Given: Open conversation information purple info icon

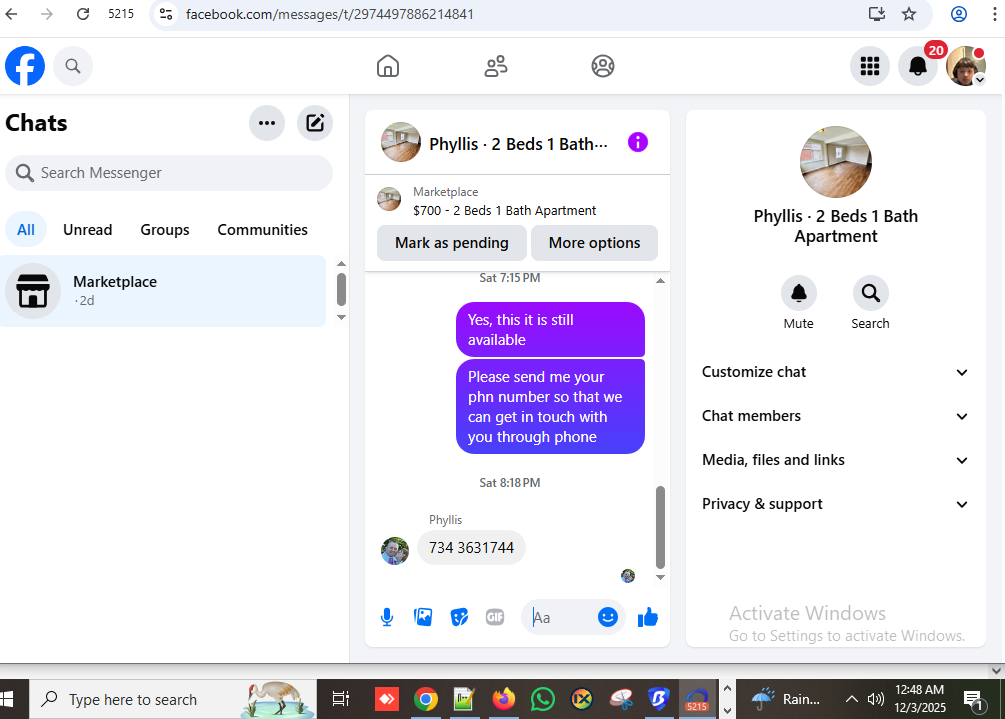Looking at the screenshot, I should point(638,142).
